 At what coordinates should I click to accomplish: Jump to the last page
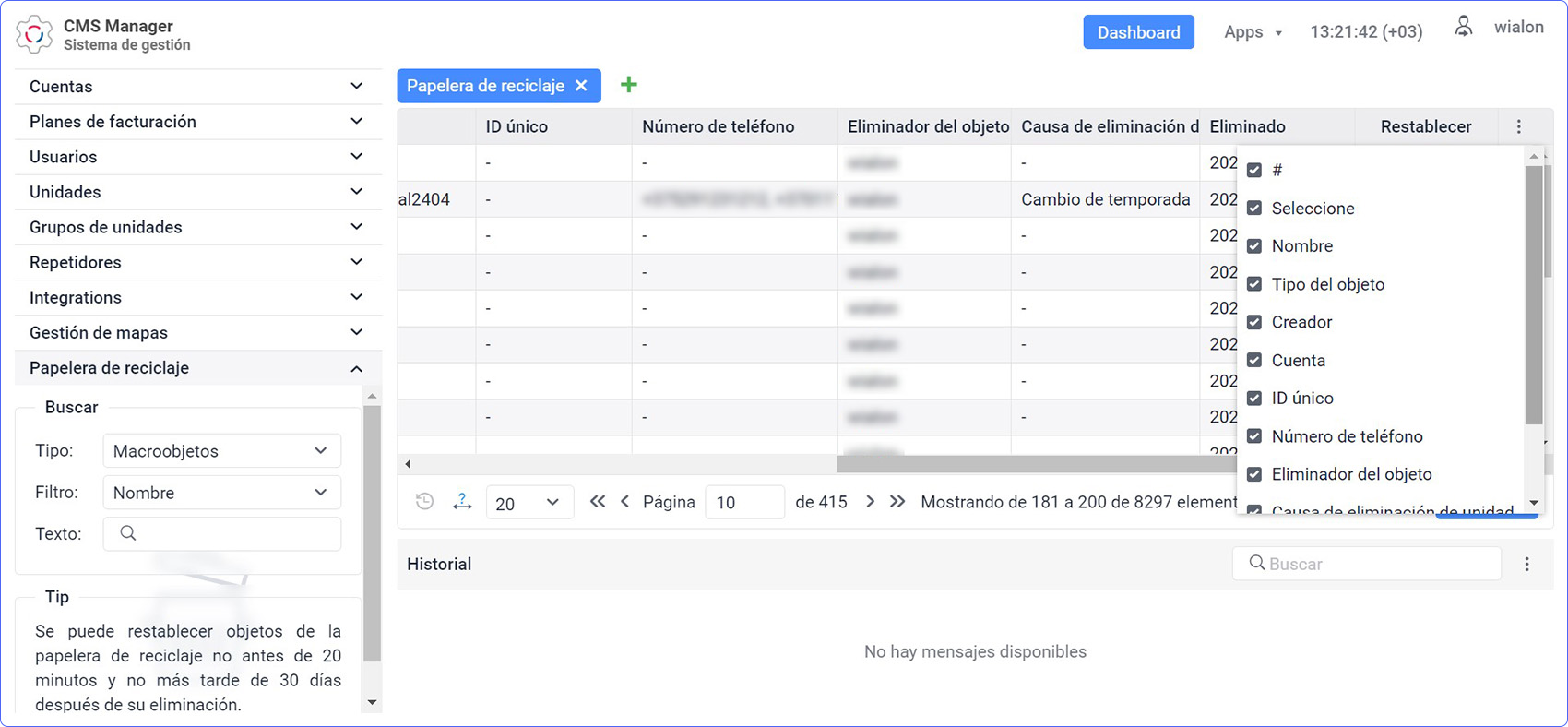(897, 502)
